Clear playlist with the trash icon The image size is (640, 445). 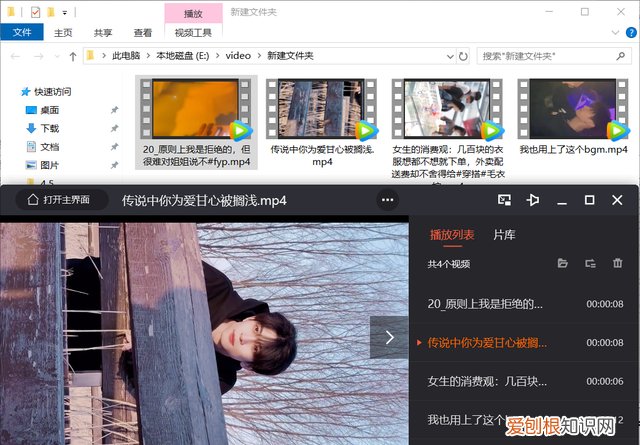point(617,264)
